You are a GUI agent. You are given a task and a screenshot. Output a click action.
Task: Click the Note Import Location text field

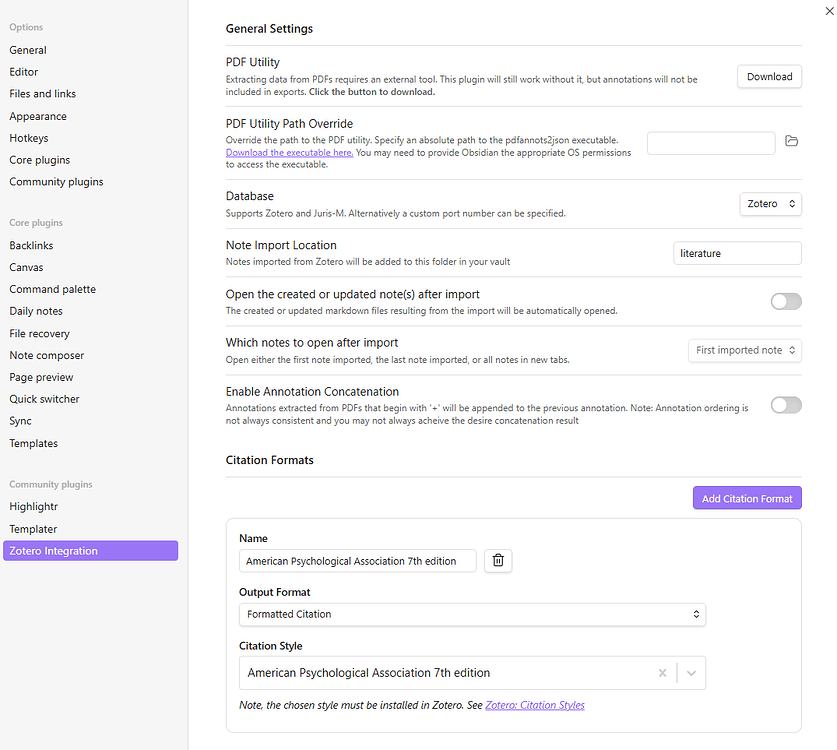click(x=737, y=254)
